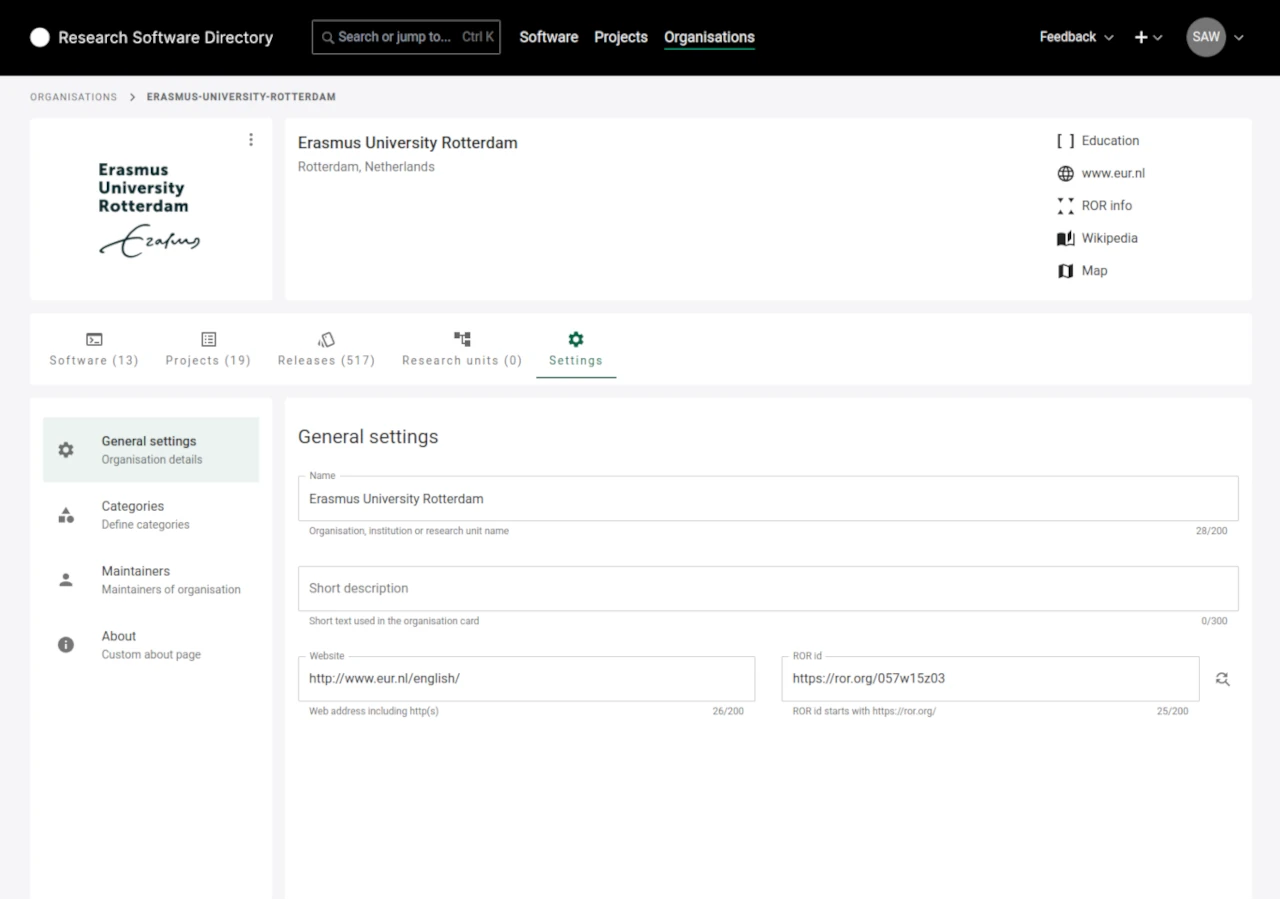
Task: Select General settings in the sidebar
Action: click(x=148, y=449)
